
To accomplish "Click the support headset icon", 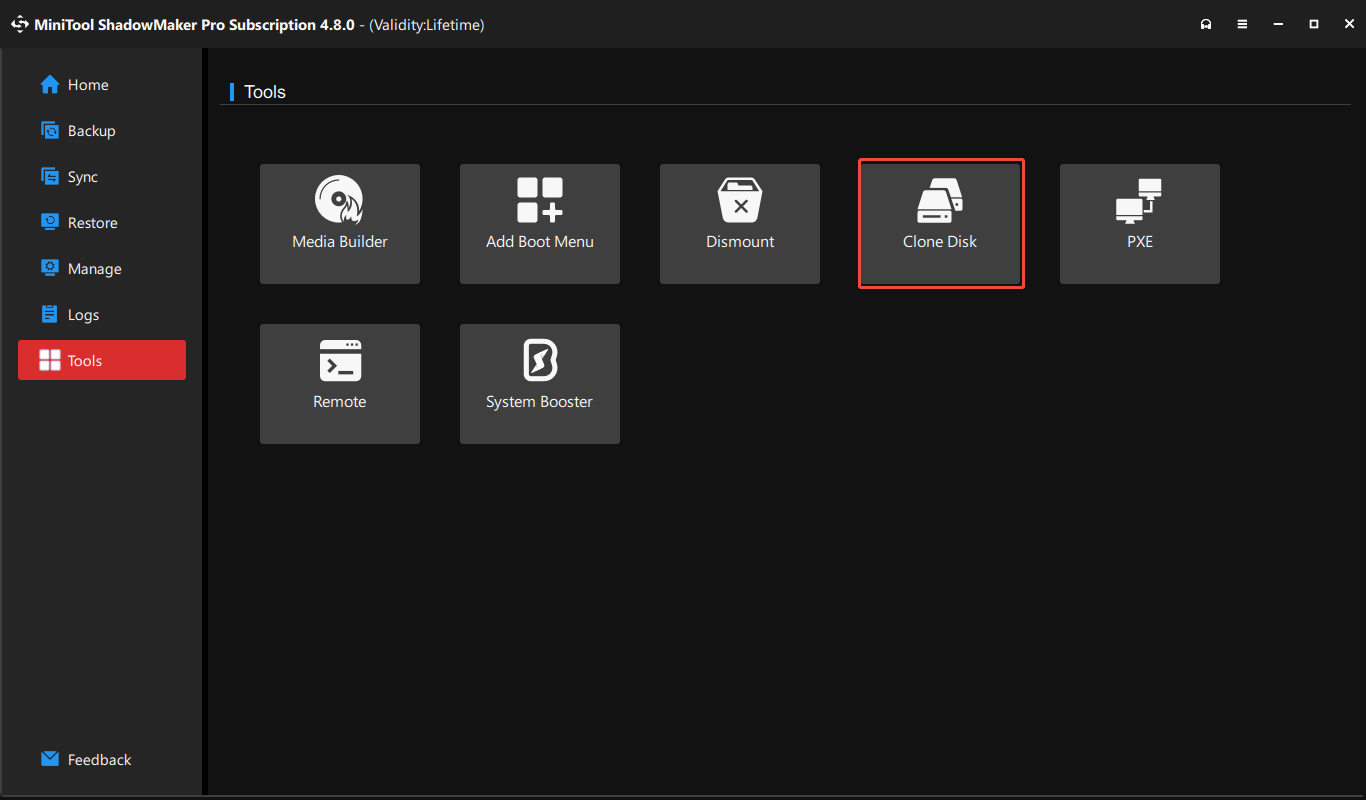I will [1206, 23].
